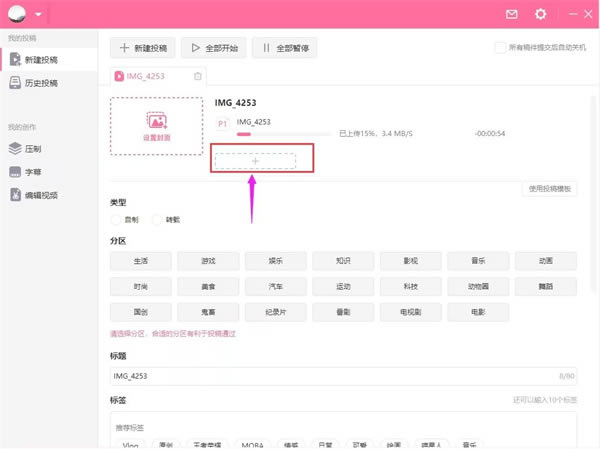This screenshot has width=600, height=449.
Task: Enable the auto shutdown after submission checkbox
Action: [x=500, y=48]
